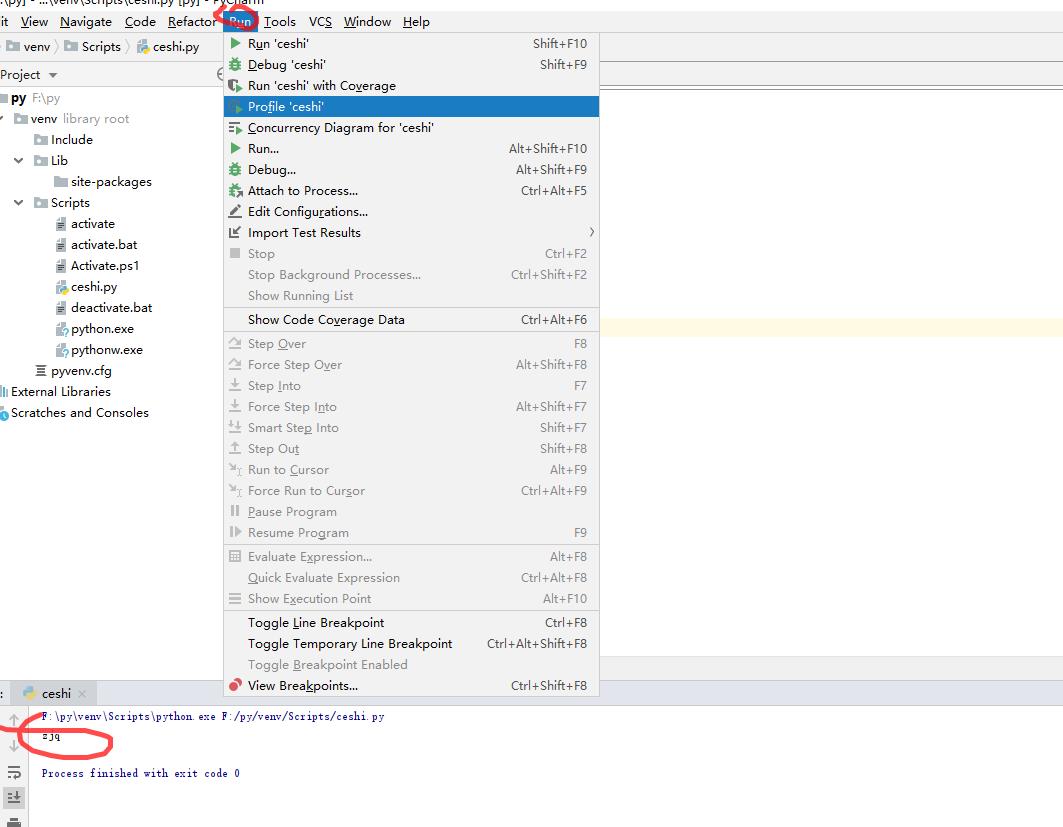Open the Run menu
Image resolution: width=1063 pixels, height=827 pixels.
pyautogui.click(x=241, y=22)
